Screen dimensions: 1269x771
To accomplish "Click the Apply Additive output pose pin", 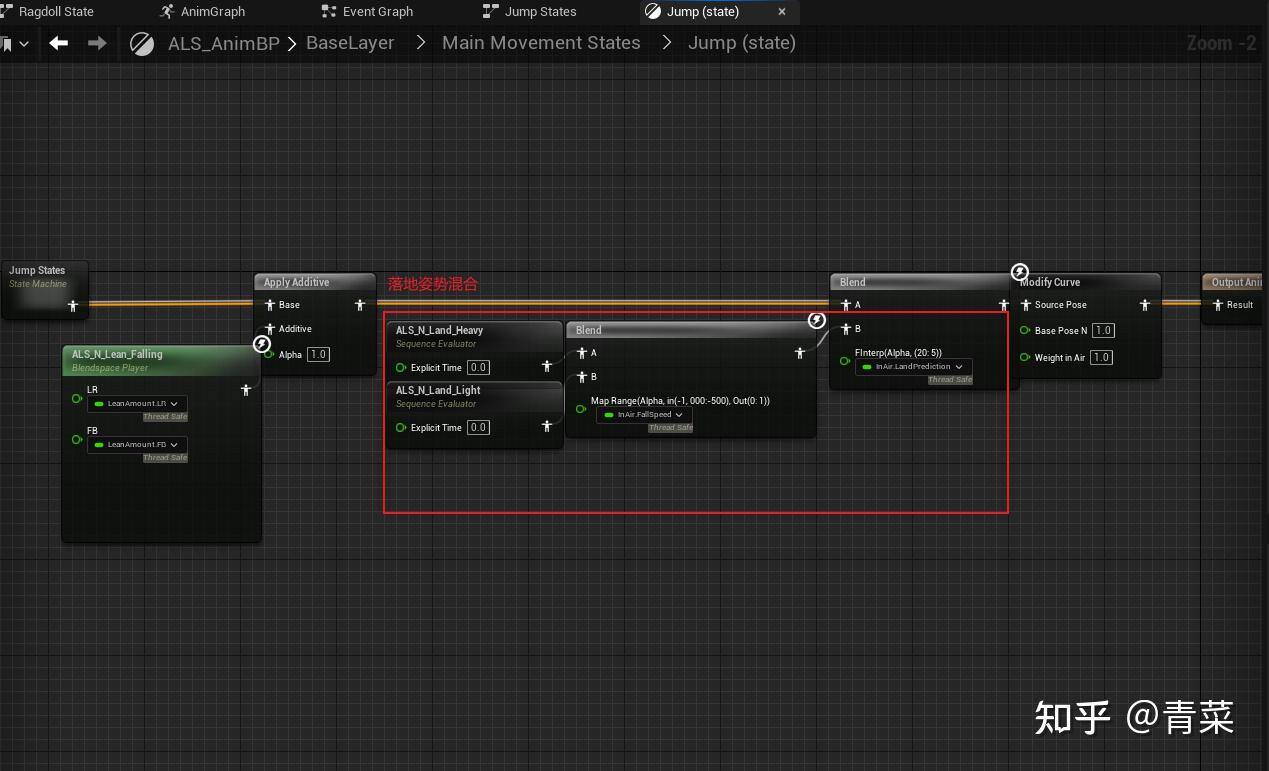I will click(361, 305).
